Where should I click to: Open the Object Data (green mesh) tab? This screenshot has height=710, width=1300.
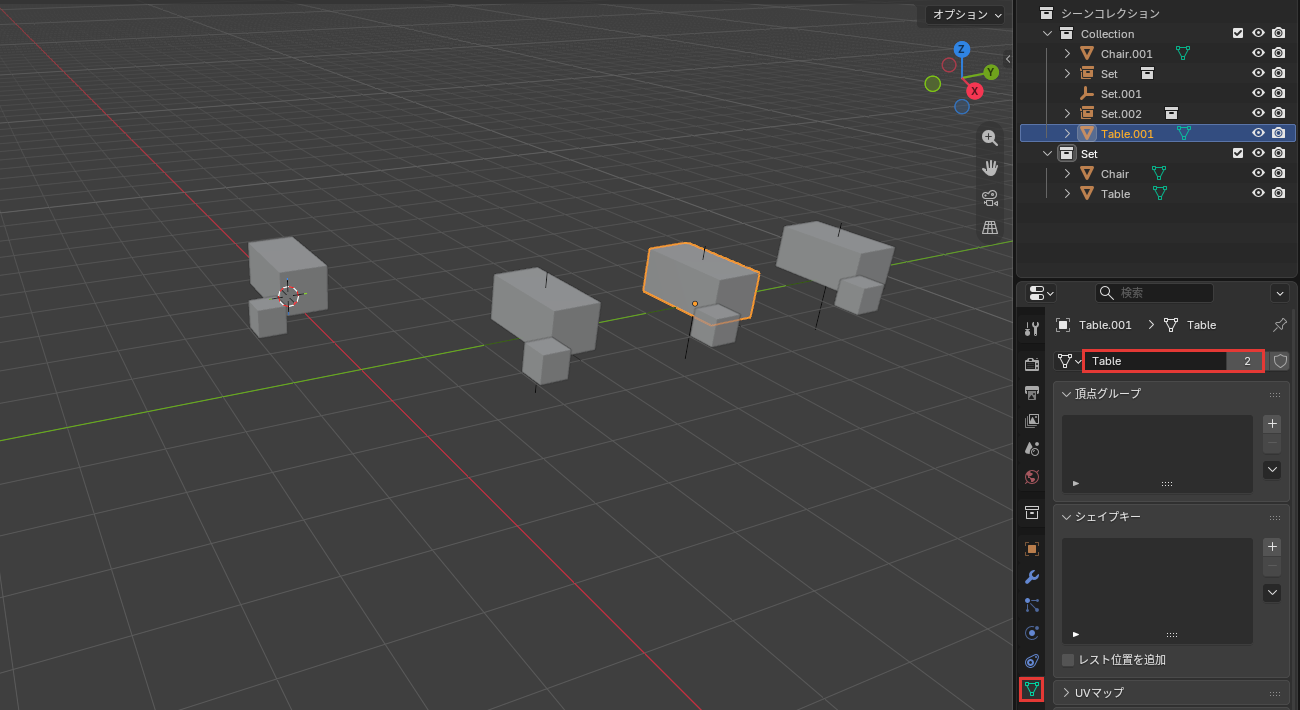tap(1032, 689)
